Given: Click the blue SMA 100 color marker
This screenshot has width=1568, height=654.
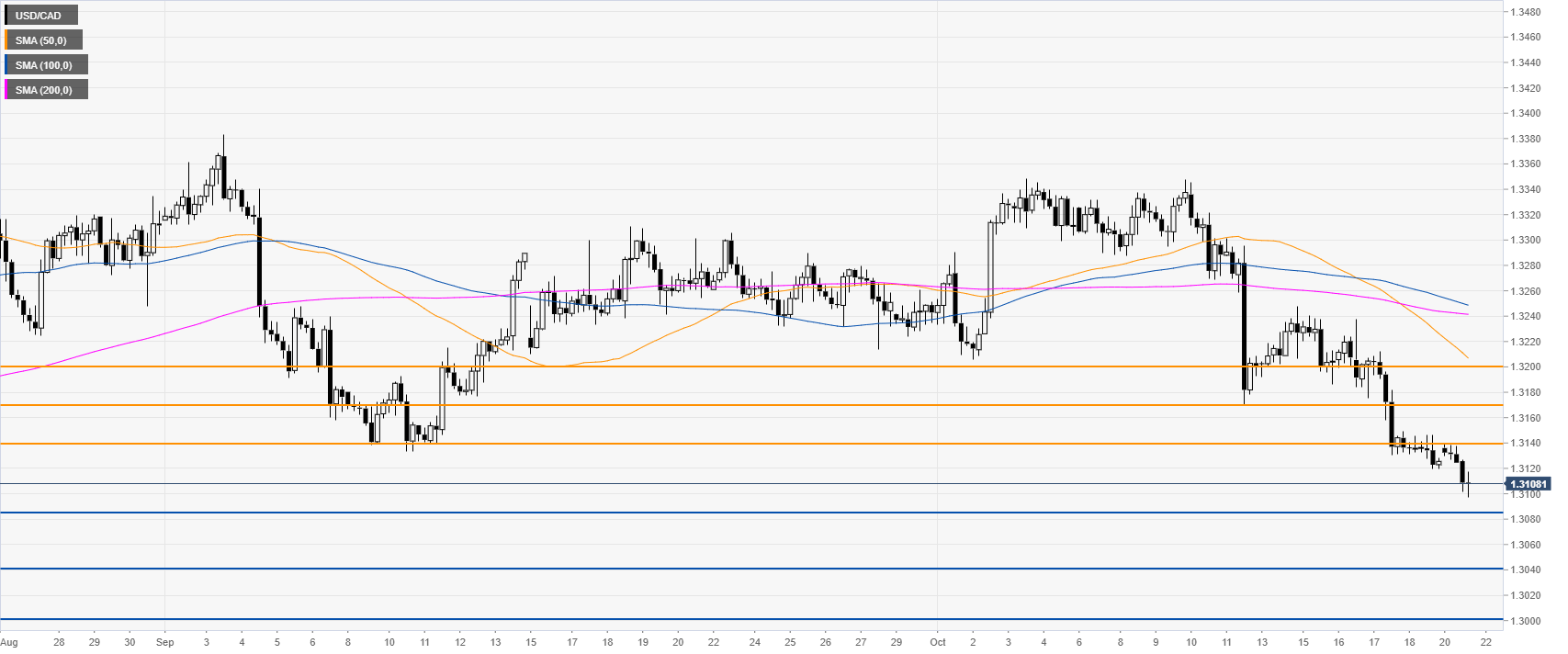Looking at the screenshot, I should pyautogui.click(x=6, y=65).
